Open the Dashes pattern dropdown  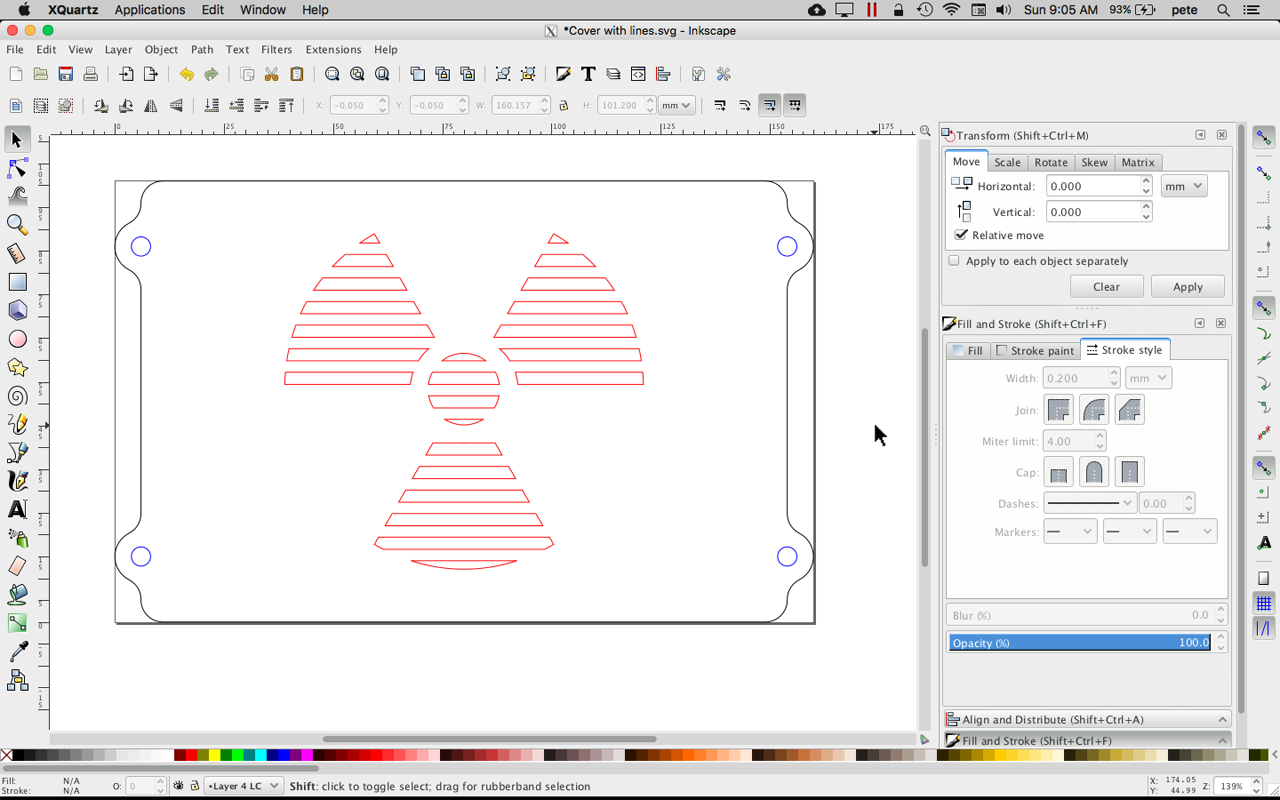pos(1089,503)
